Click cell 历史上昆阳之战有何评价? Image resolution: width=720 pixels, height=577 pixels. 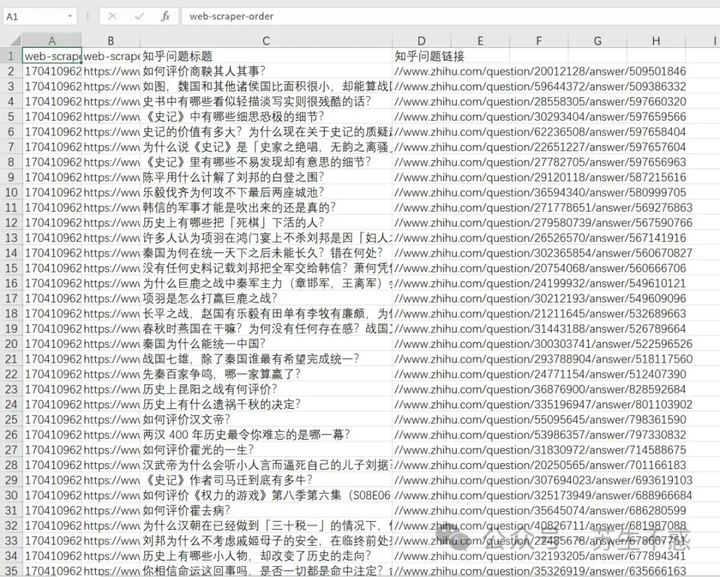[x=266, y=389]
